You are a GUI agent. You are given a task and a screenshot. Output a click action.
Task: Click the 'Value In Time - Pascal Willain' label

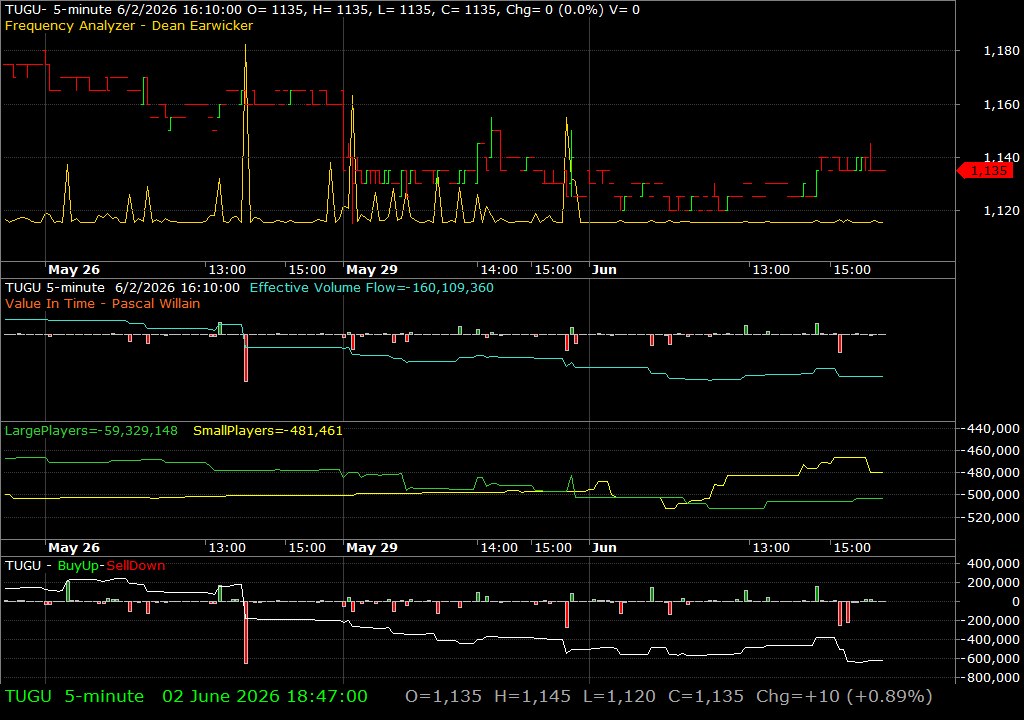[x=103, y=303]
